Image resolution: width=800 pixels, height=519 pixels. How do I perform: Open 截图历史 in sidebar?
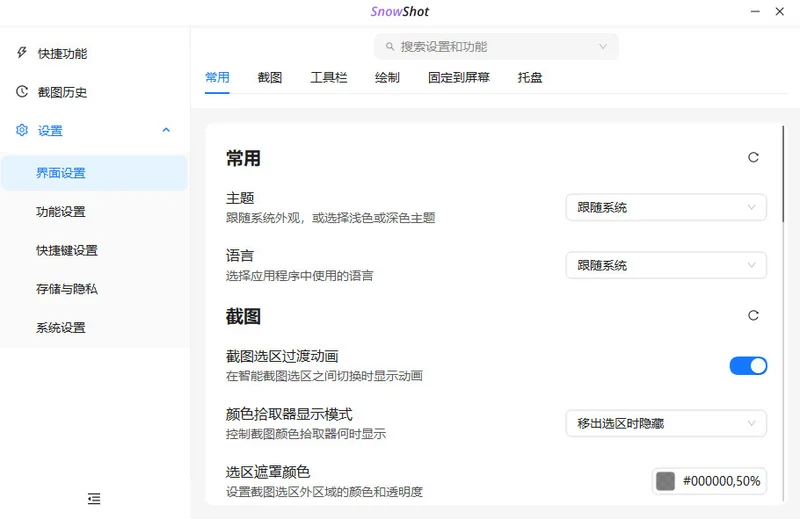pyautogui.click(x=95, y=92)
